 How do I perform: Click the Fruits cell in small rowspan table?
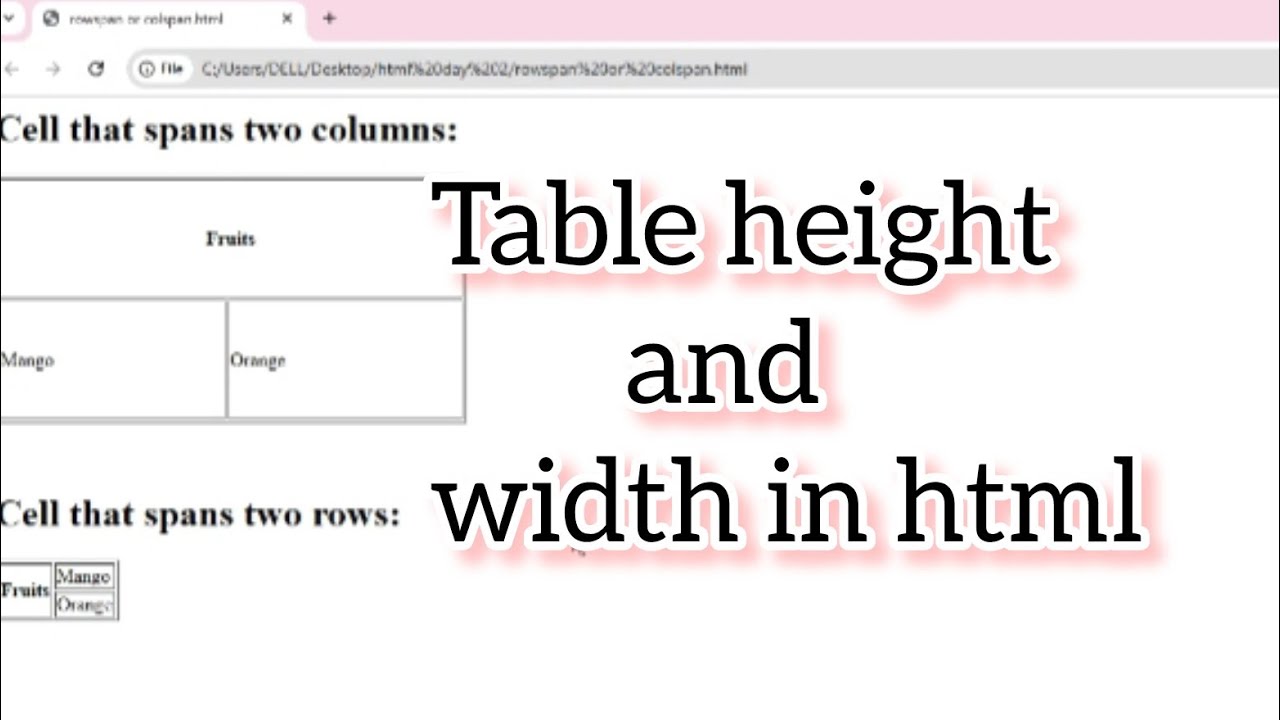[25, 590]
